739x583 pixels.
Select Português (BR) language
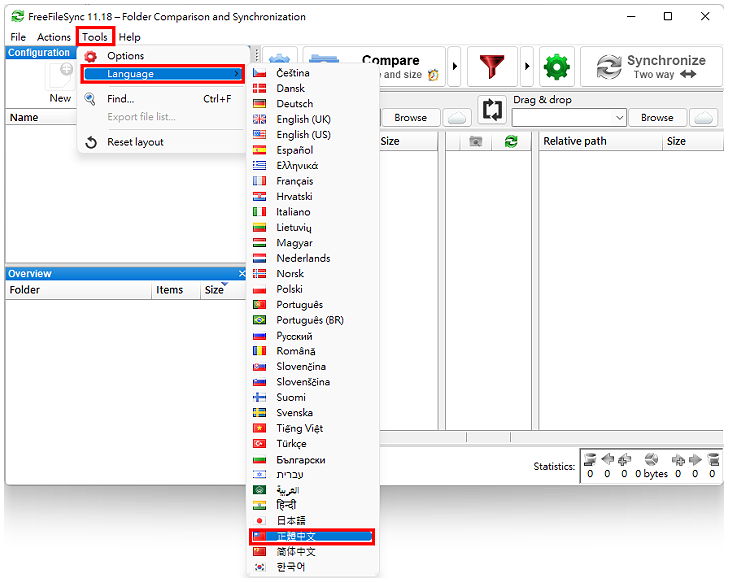pyautogui.click(x=313, y=320)
